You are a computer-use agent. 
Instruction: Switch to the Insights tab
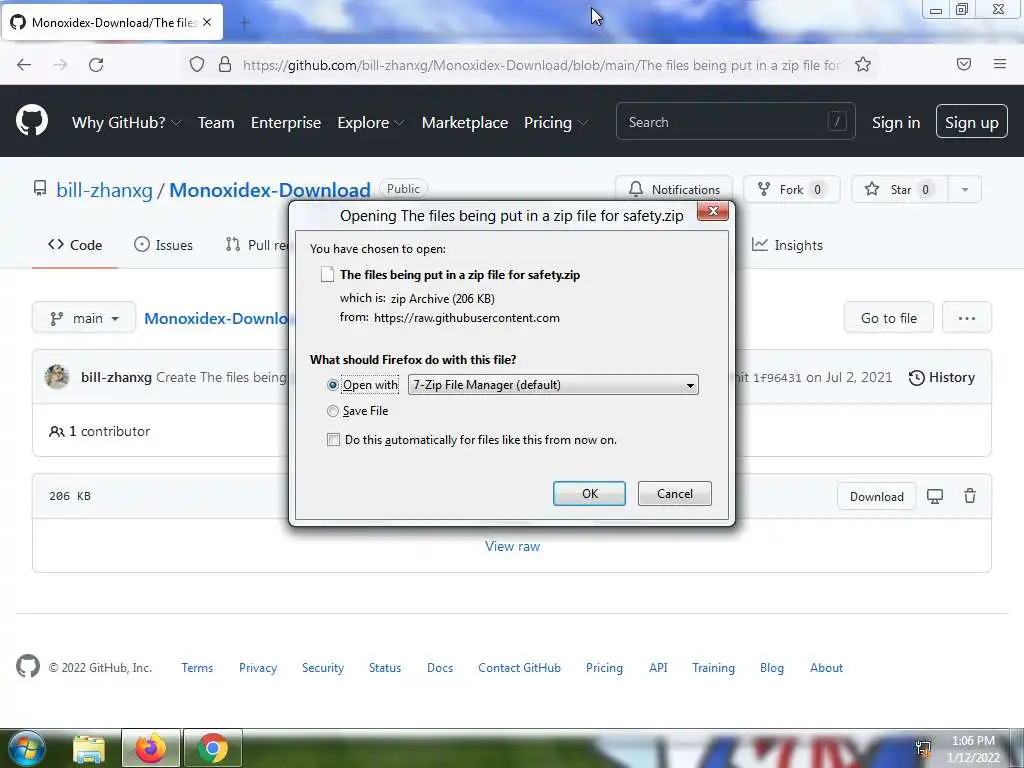click(787, 245)
